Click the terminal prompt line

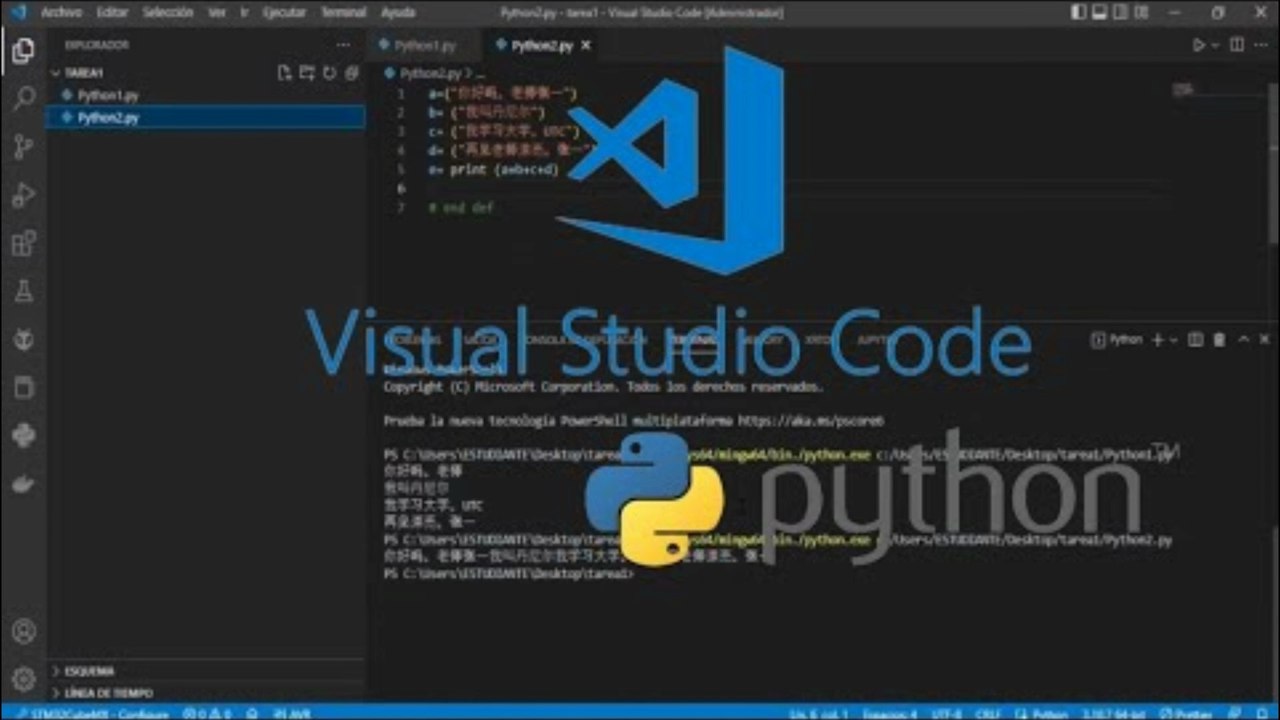click(x=509, y=574)
